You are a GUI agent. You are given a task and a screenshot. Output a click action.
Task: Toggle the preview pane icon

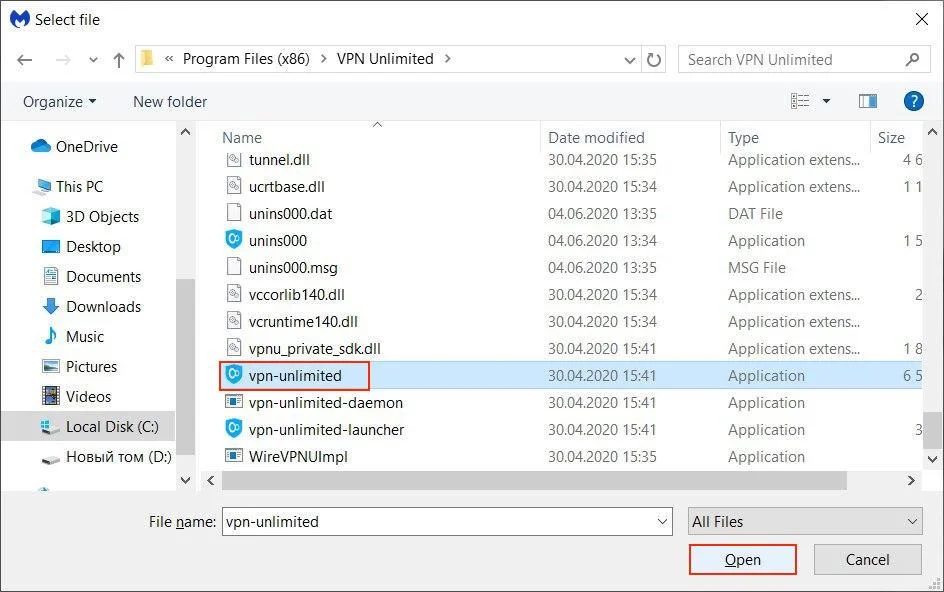pyautogui.click(x=867, y=101)
